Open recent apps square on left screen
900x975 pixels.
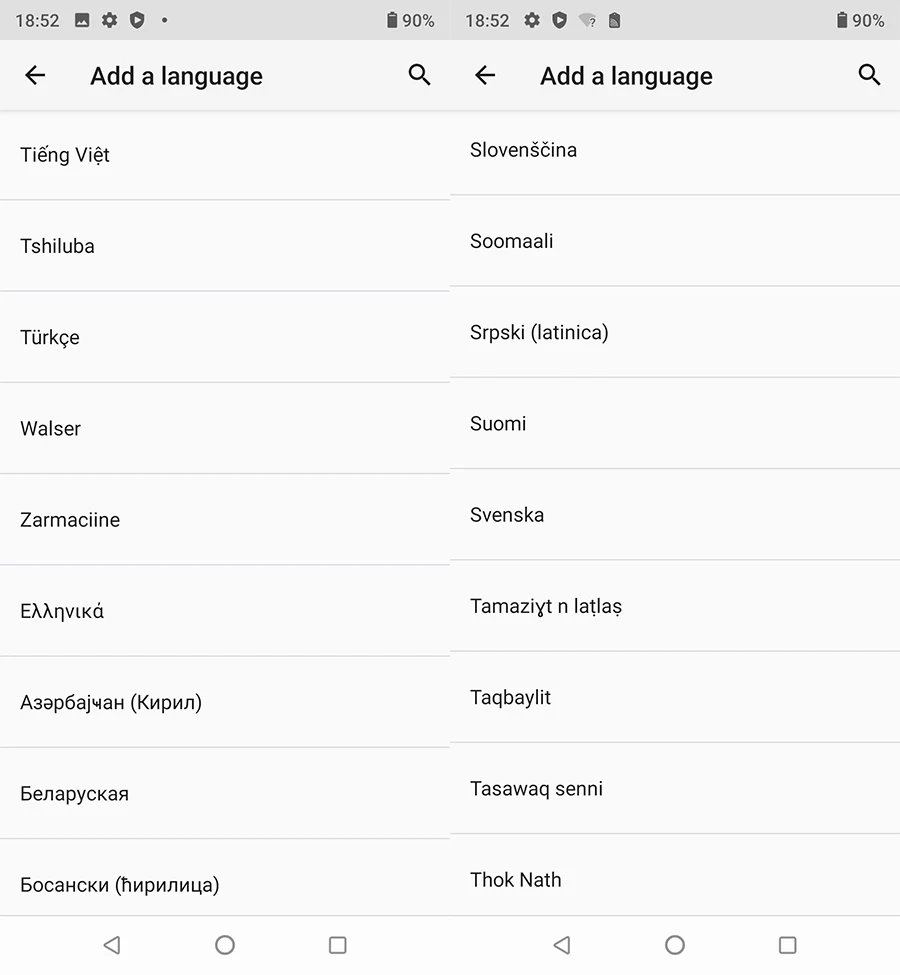pos(338,945)
